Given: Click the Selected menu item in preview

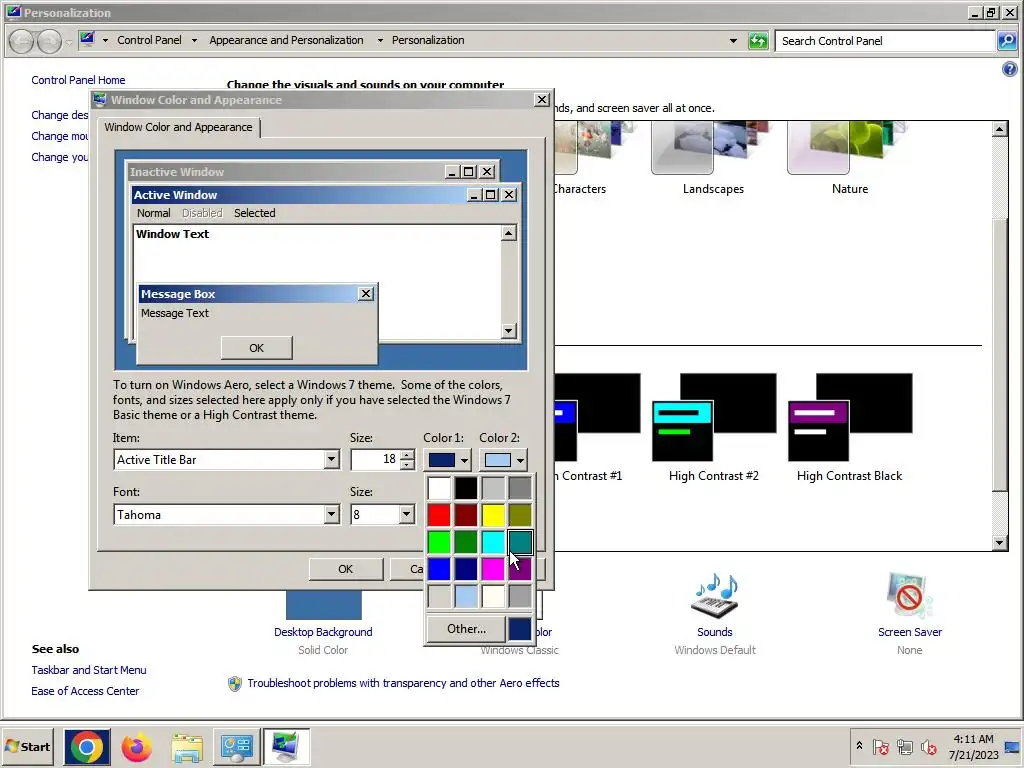Looking at the screenshot, I should pyautogui.click(x=255, y=213).
